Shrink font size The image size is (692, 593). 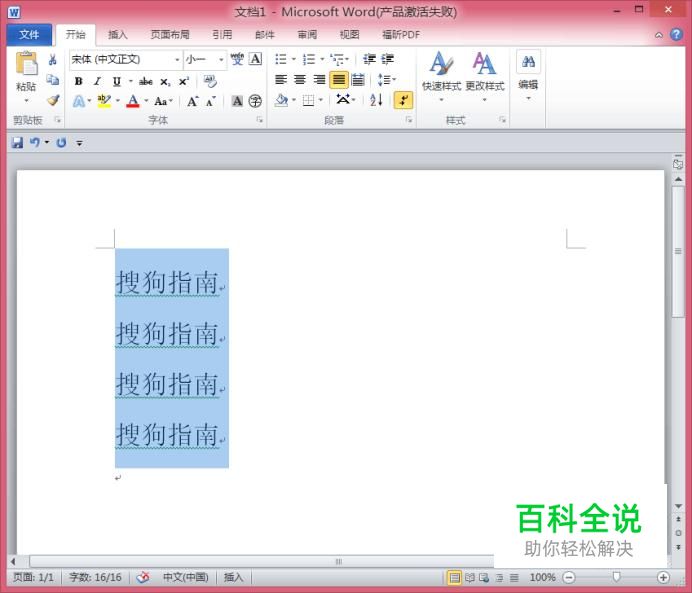pos(211,101)
